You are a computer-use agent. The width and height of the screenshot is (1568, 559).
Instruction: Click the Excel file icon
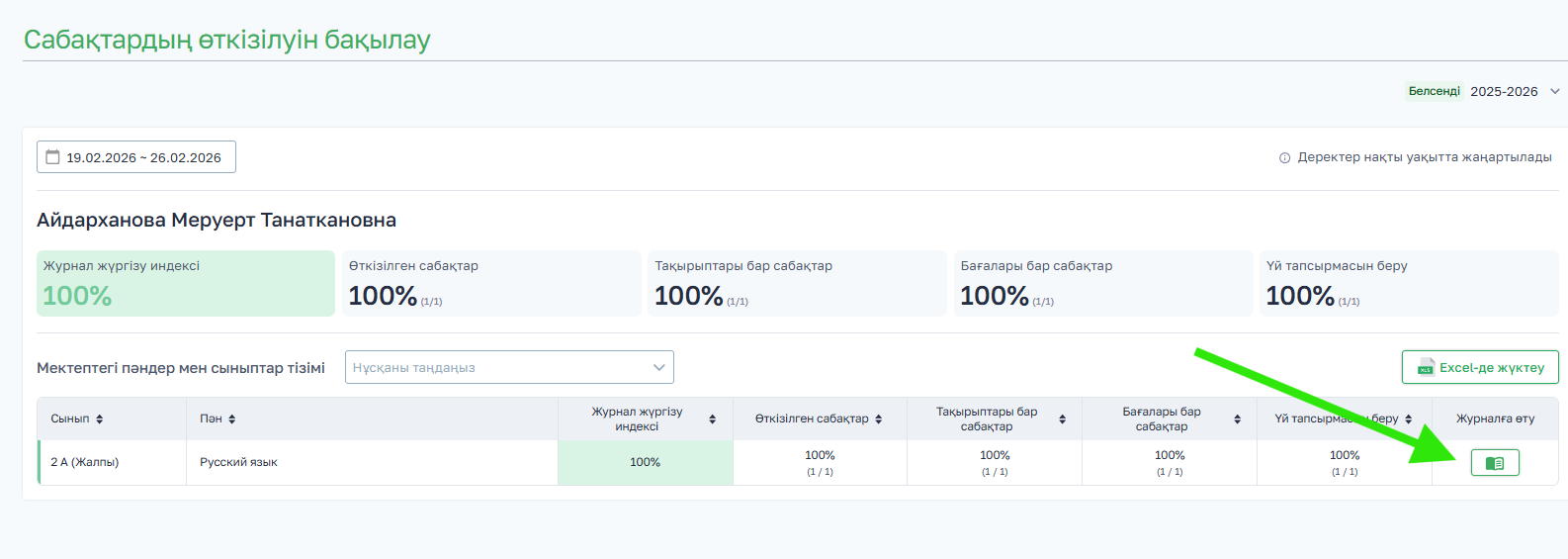[x=1425, y=367]
